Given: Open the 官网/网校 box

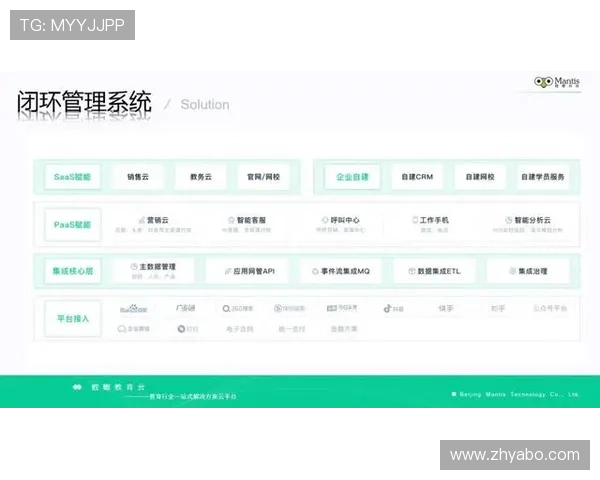Looking at the screenshot, I should (x=264, y=177).
